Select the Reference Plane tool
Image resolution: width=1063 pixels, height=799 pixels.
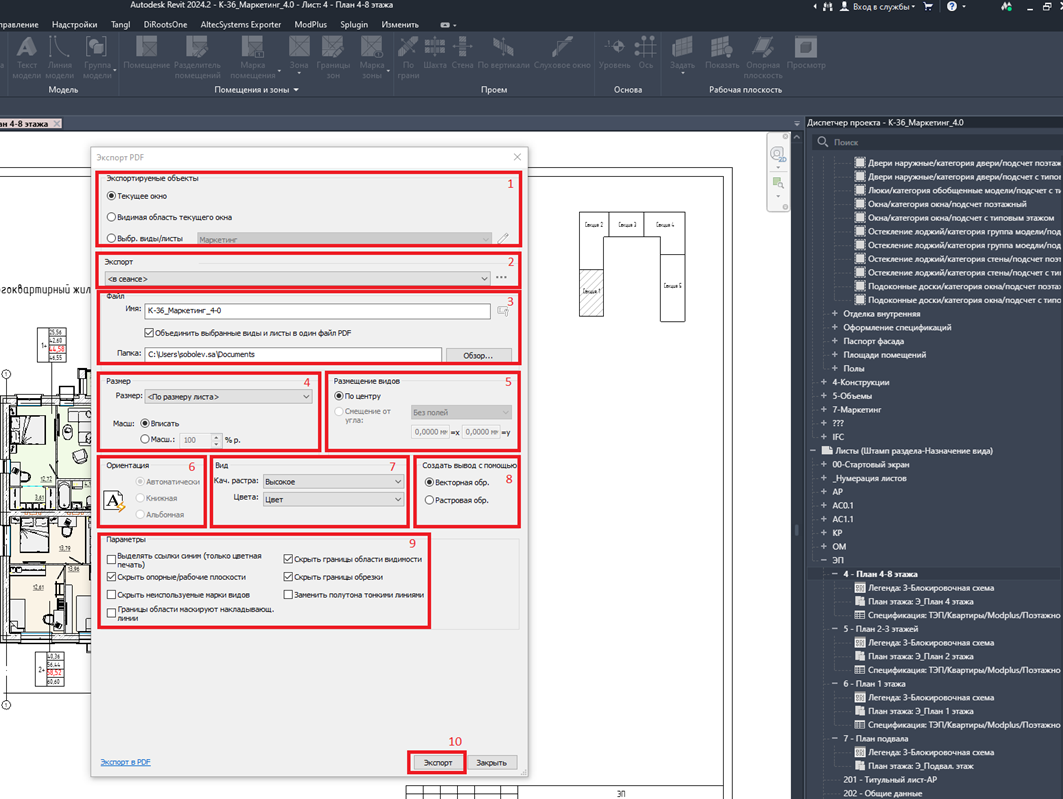(x=763, y=56)
